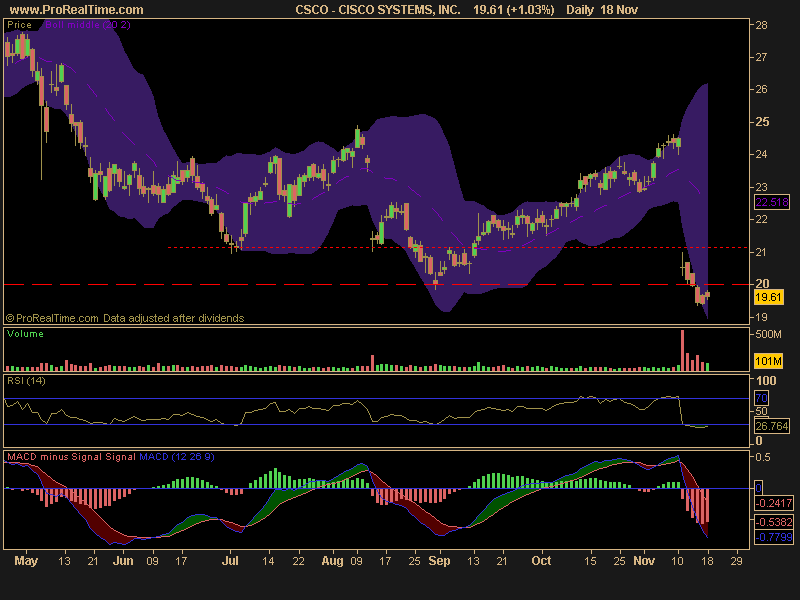The image size is (800, 600).
Task: Click the 500M volume axis label
Action: (x=768, y=335)
